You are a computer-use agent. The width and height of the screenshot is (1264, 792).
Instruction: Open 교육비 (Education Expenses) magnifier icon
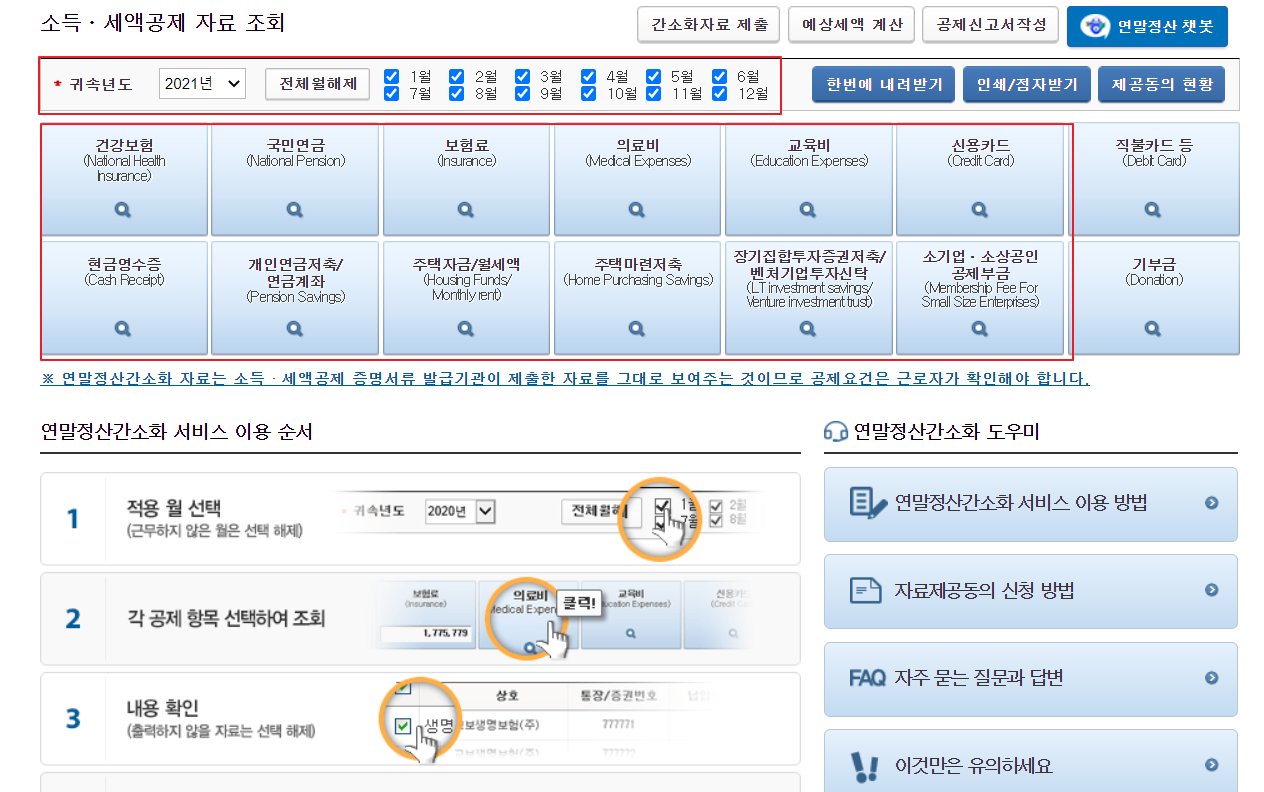[808, 209]
